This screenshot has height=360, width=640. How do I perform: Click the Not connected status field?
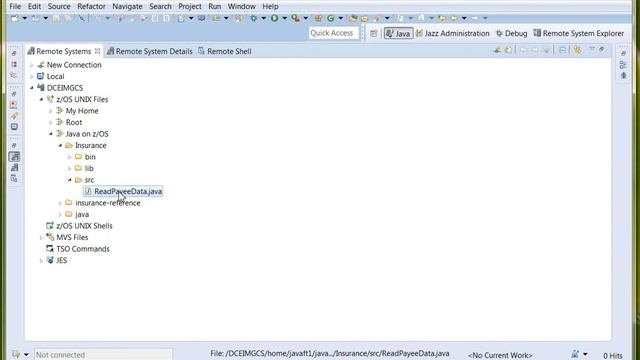[103, 354]
